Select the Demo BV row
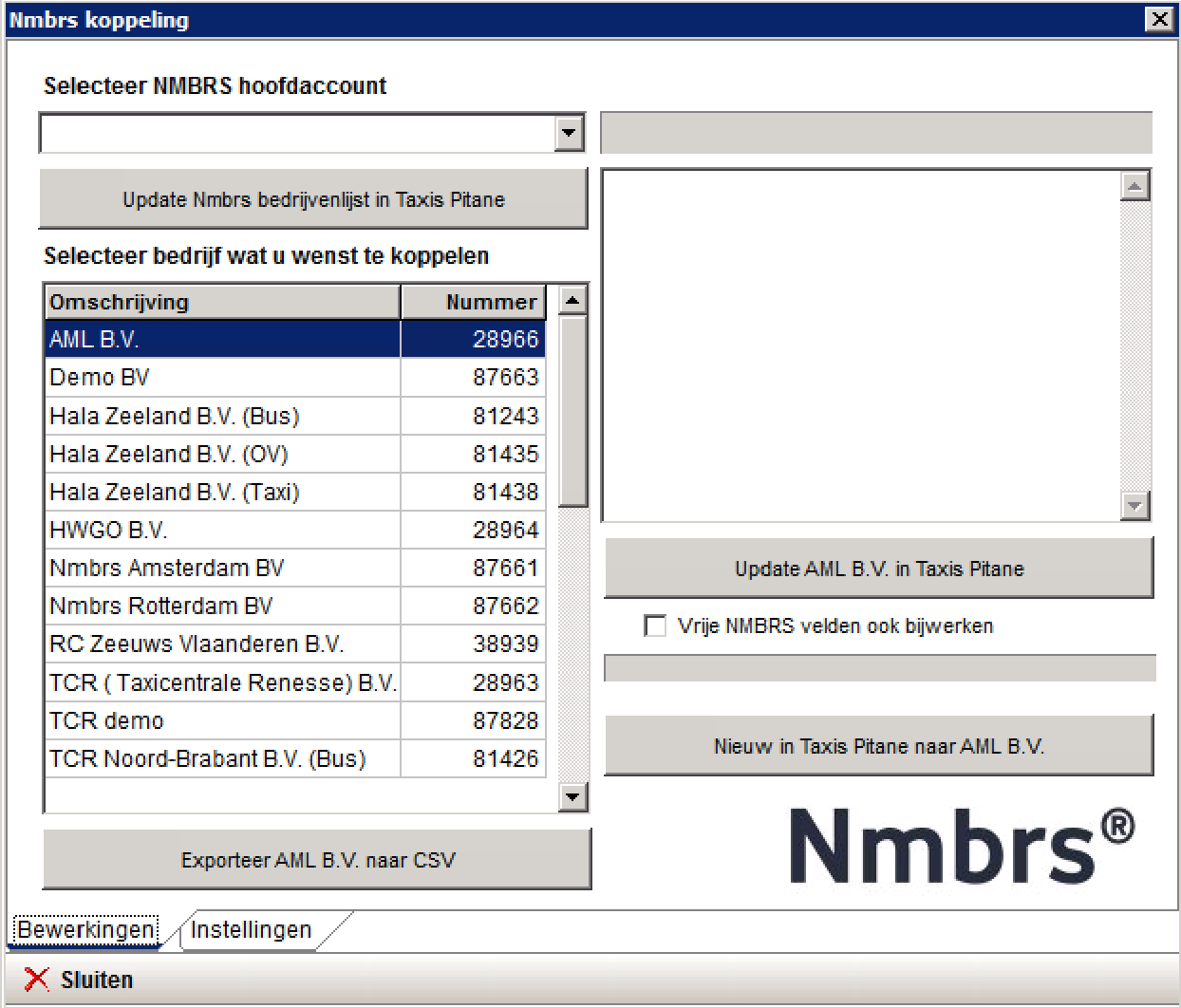Screen dimensions: 1181x1008 tap(295, 377)
